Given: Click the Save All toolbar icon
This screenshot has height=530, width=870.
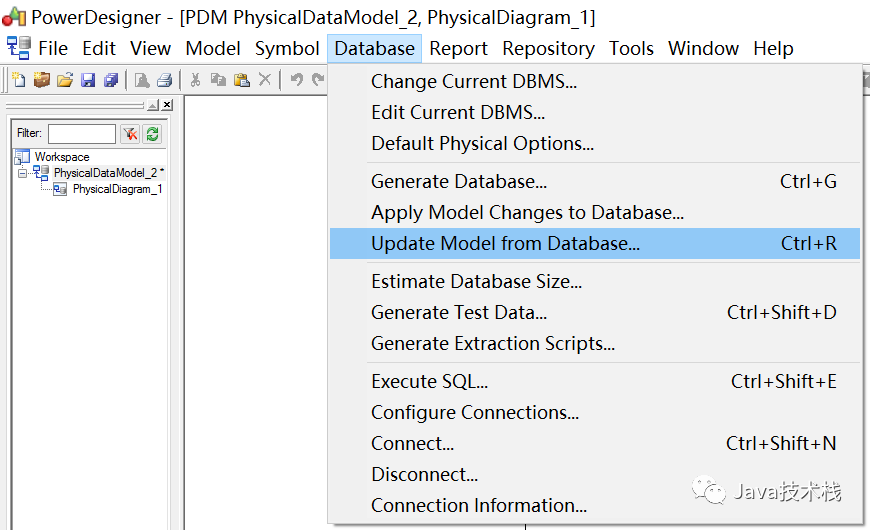Looking at the screenshot, I should (112, 80).
